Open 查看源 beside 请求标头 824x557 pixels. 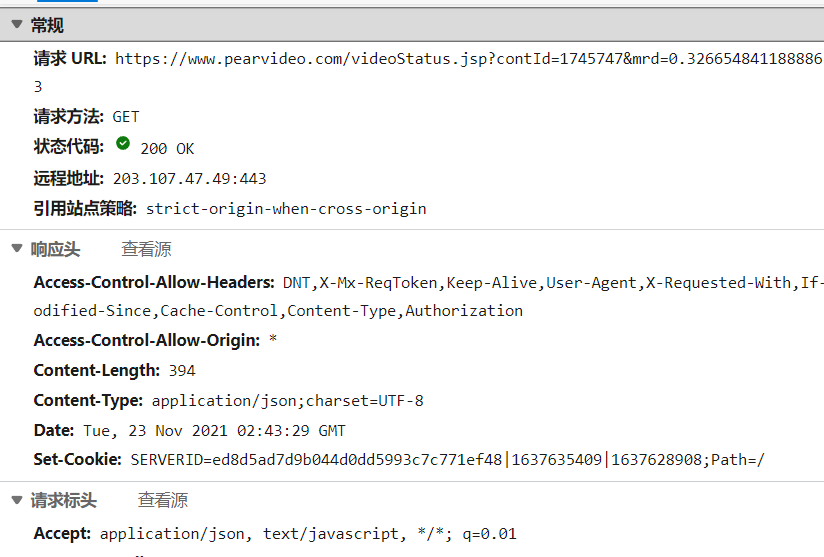tap(162, 500)
